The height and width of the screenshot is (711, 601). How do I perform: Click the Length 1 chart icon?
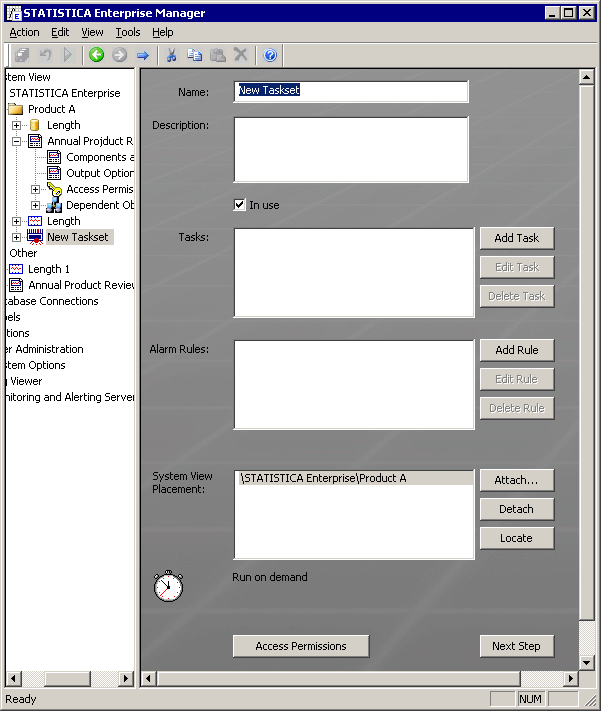pyautogui.click(x=16, y=269)
